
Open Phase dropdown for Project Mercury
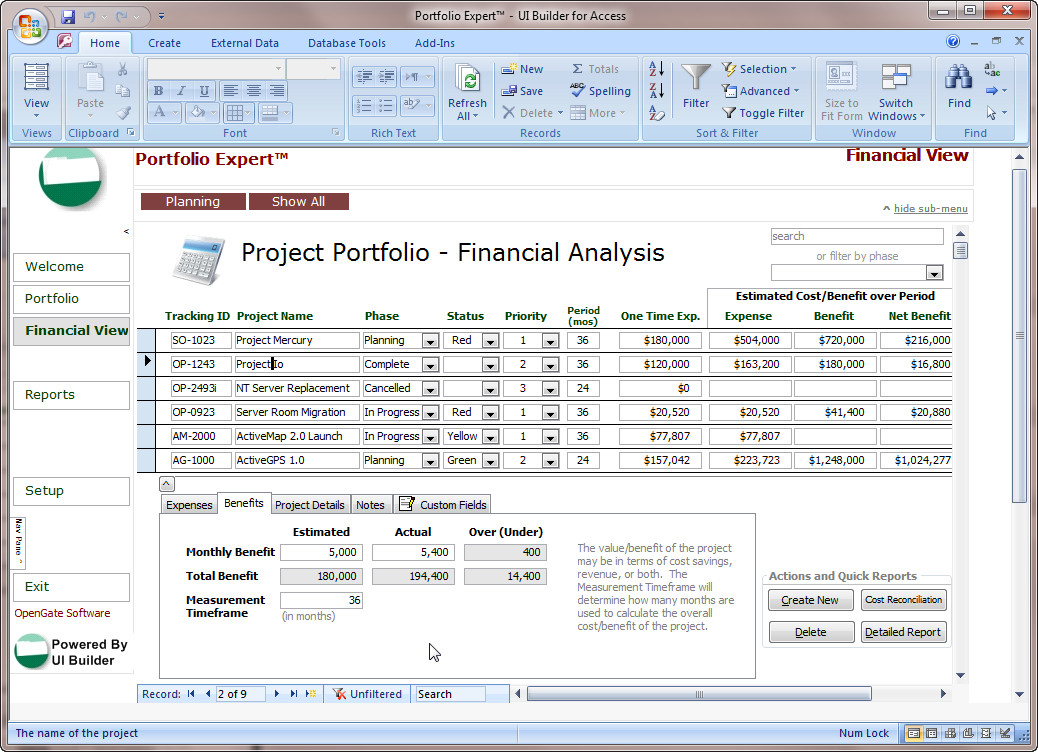coord(430,341)
